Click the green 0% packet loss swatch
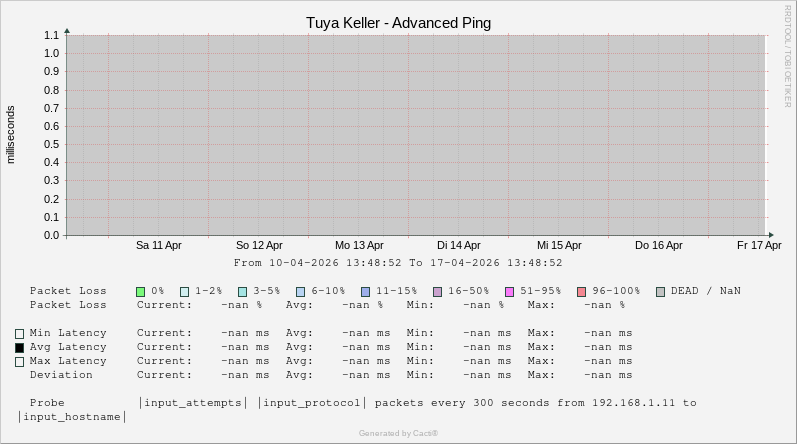The width and height of the screenshot is (797, 444). click(x=141, y=292)
